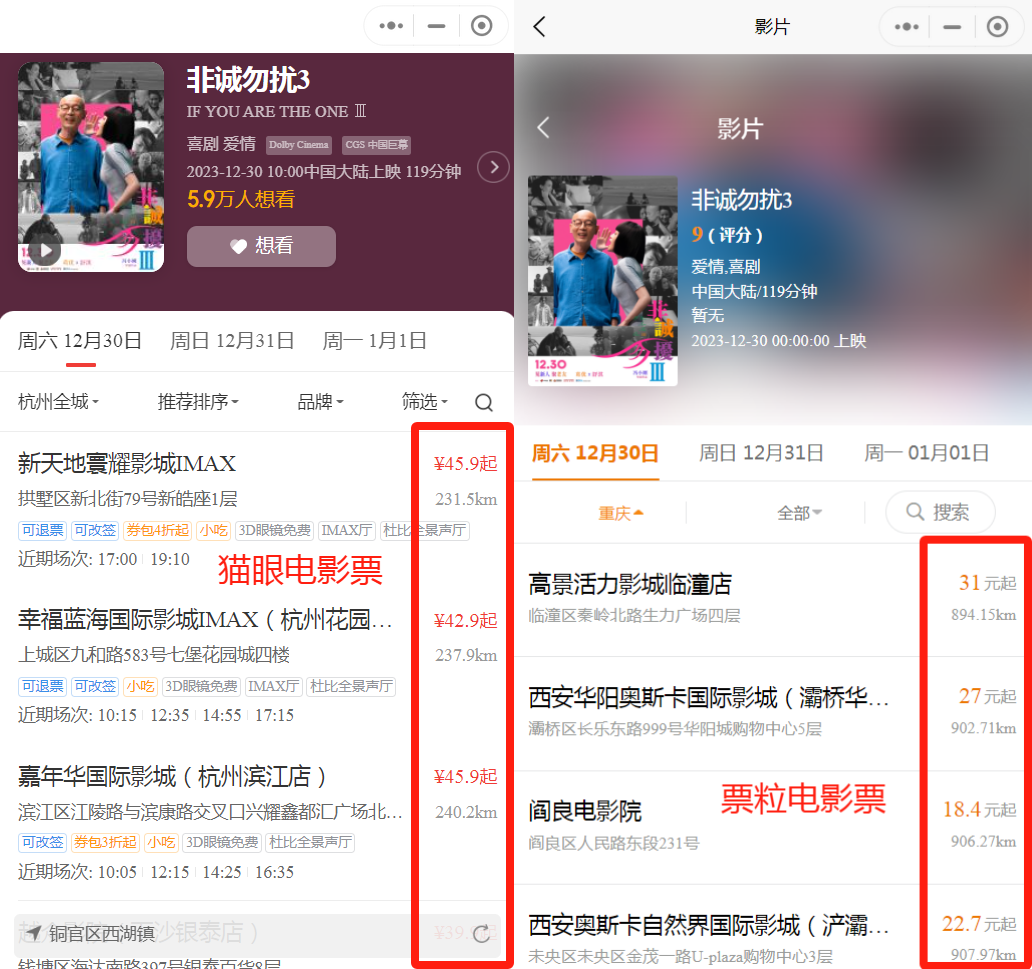Play the trailer on the left movie poster
1032x969 pixels.
(x=43, y=251)
